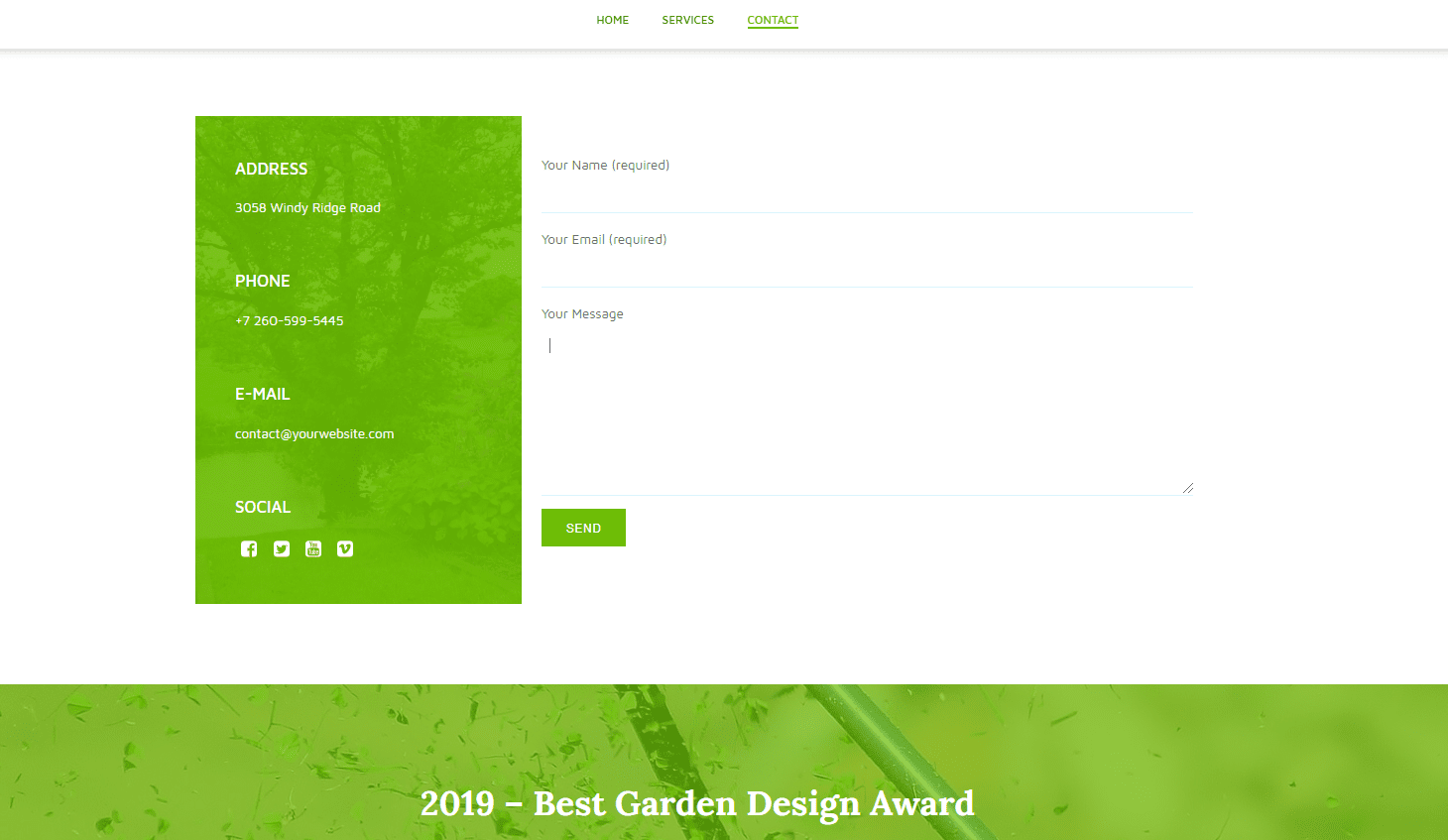
Task: Click the "Your Name (required)" label
Action: (605, 166)
